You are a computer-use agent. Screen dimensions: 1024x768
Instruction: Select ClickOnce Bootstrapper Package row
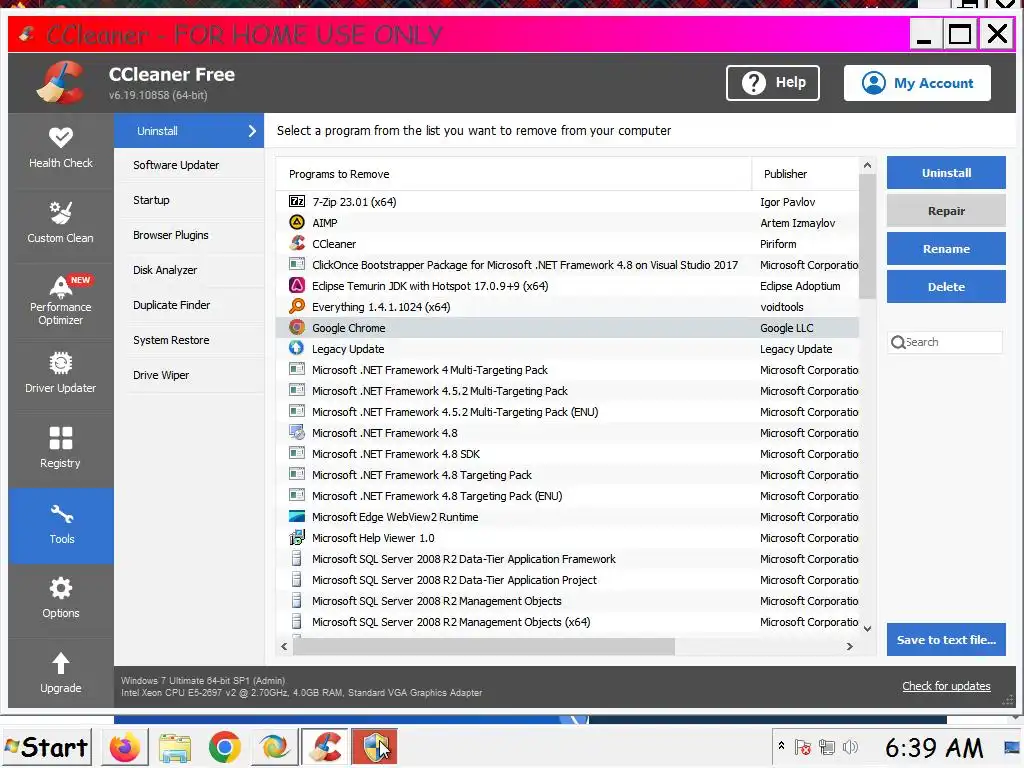pyautogui.click(x=568, y=264)
